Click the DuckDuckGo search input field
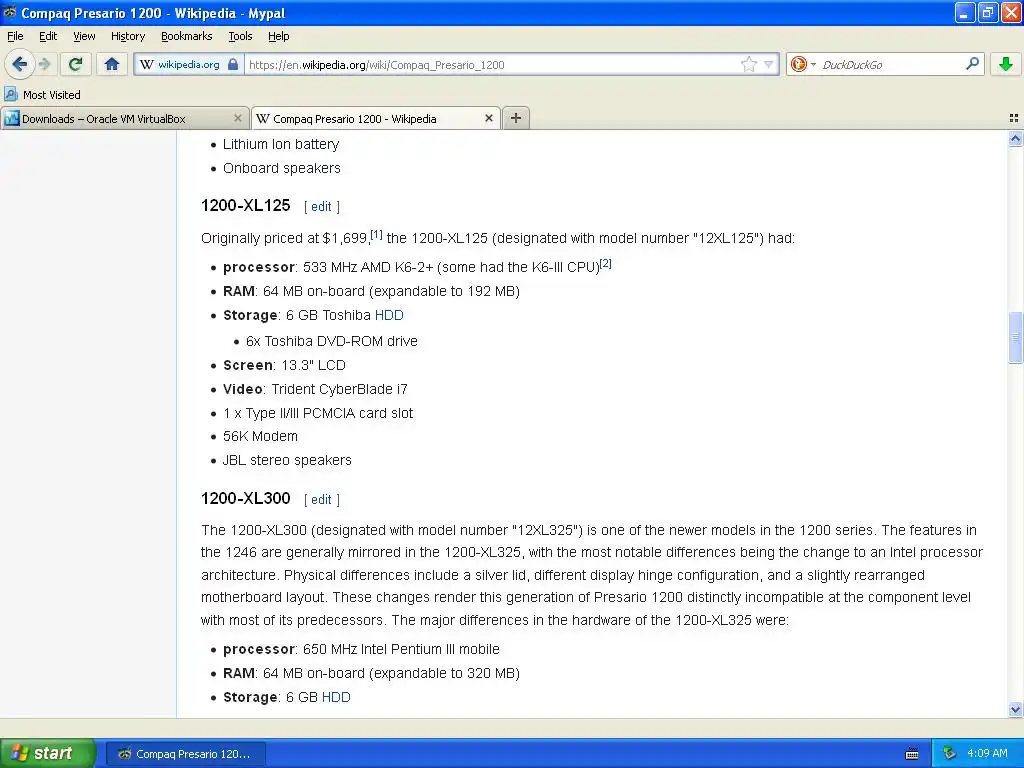 coord(891,65)
